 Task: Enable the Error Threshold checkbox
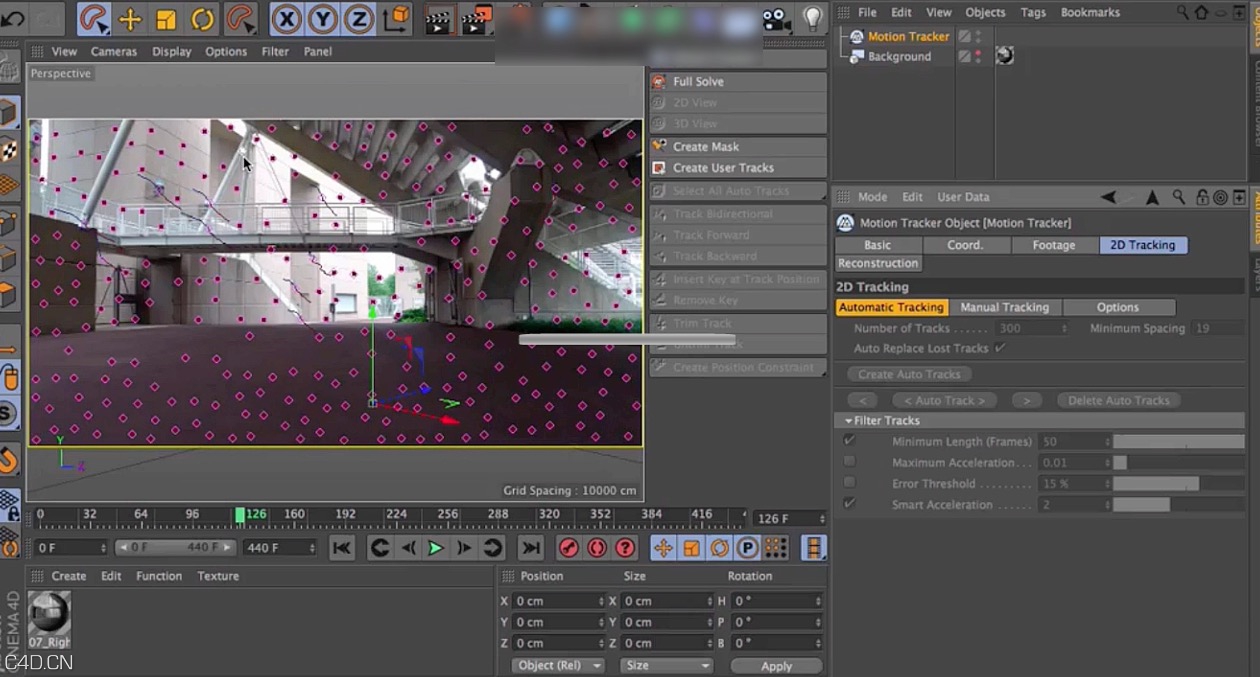point(850,483)
